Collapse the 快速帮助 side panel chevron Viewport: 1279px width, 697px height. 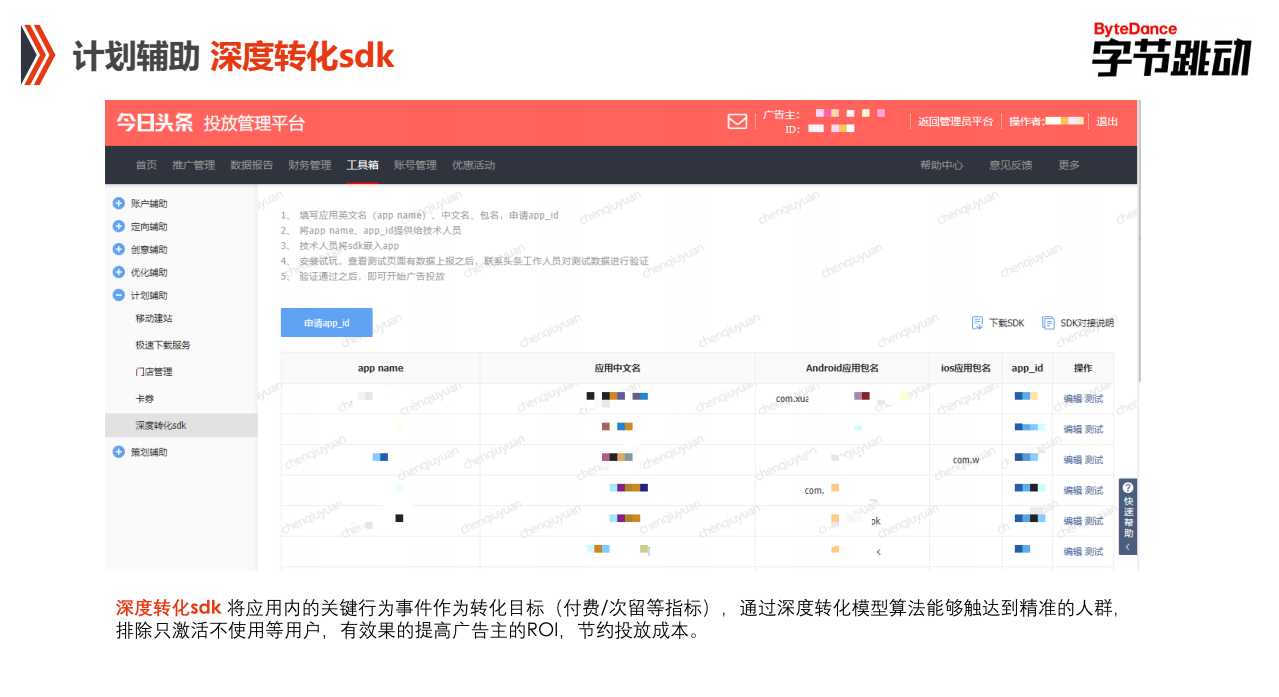pos(1128,548)
